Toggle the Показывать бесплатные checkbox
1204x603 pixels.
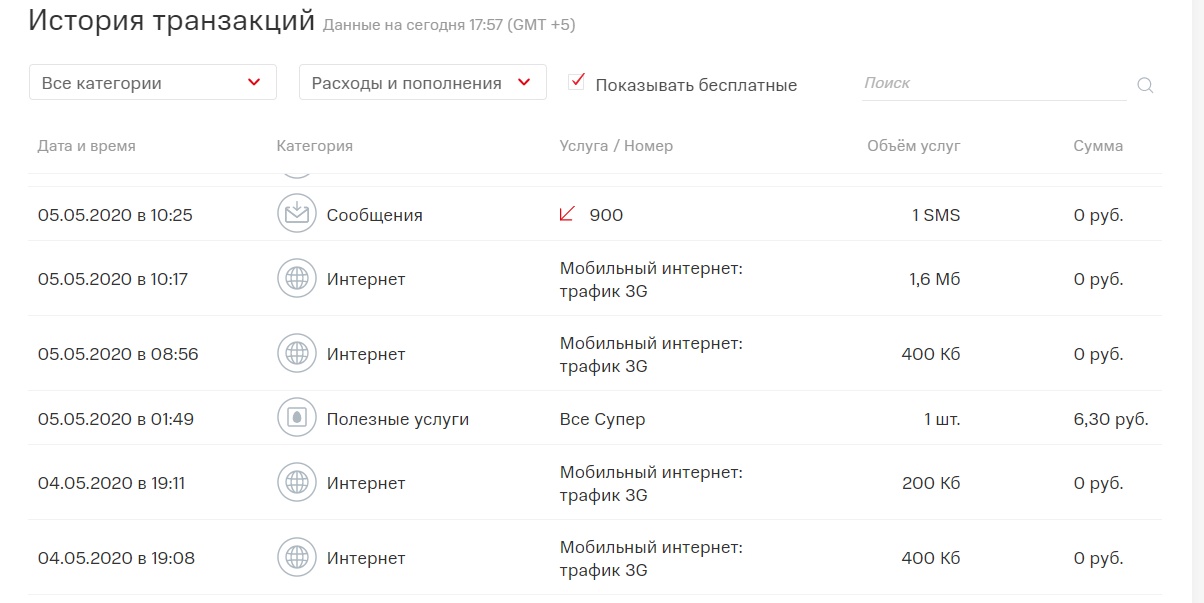pyautogui.click(x=576, y=82)
